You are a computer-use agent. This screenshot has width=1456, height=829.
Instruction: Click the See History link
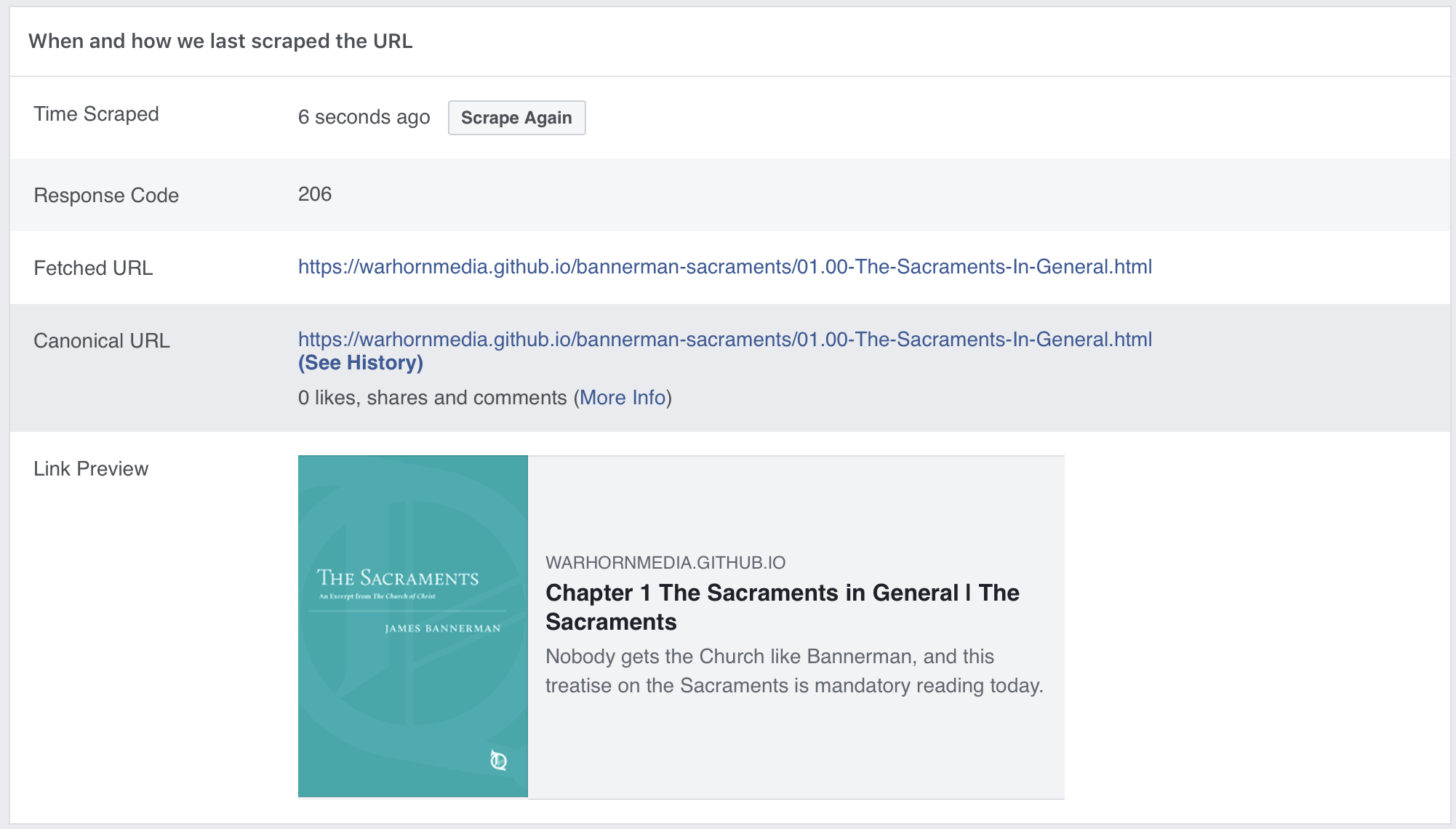coord(360,363)
